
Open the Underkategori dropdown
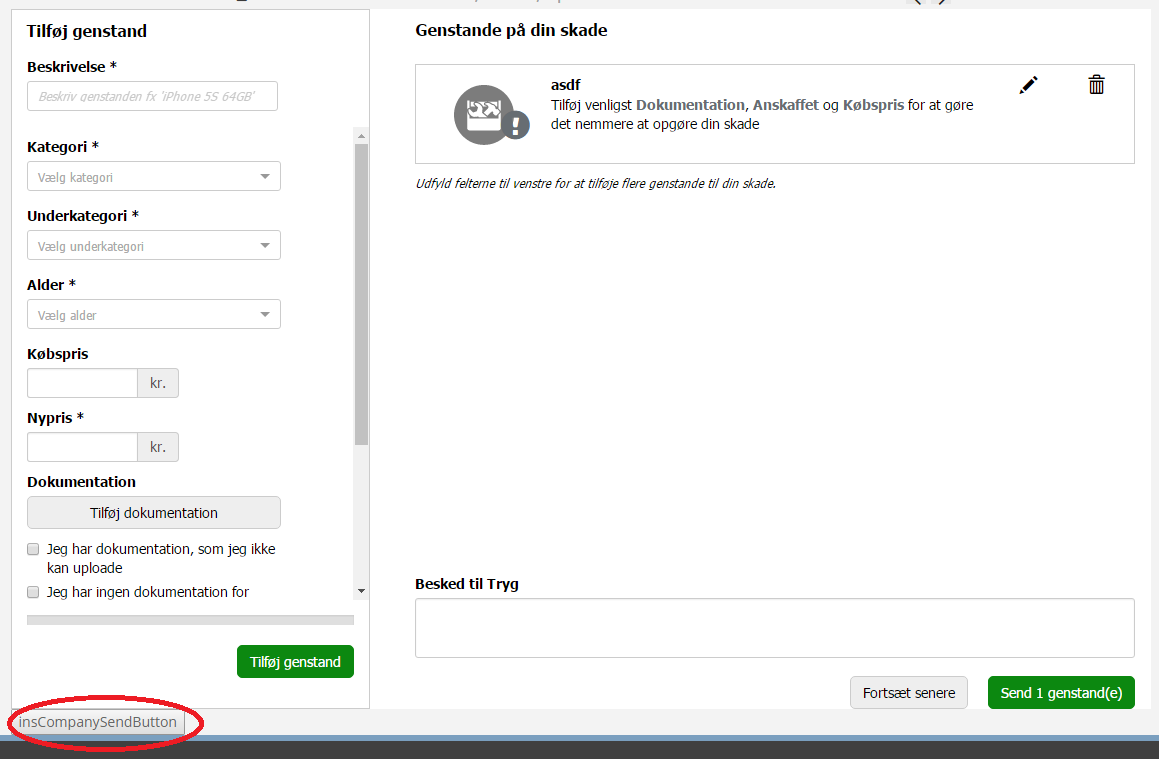[x=154, y=245]
